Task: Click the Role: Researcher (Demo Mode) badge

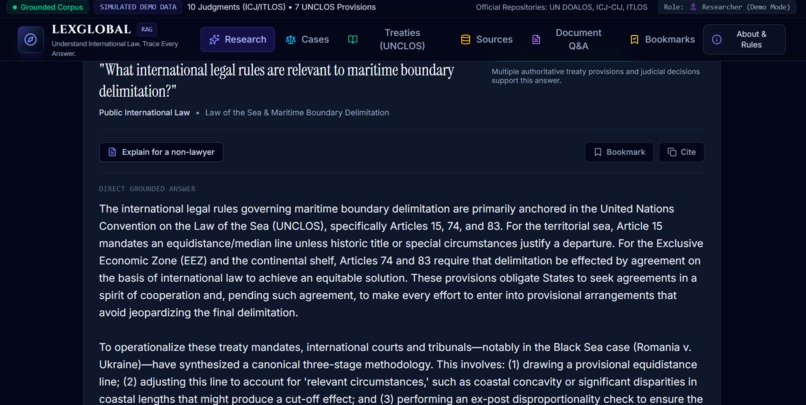Action: [727, 7]
